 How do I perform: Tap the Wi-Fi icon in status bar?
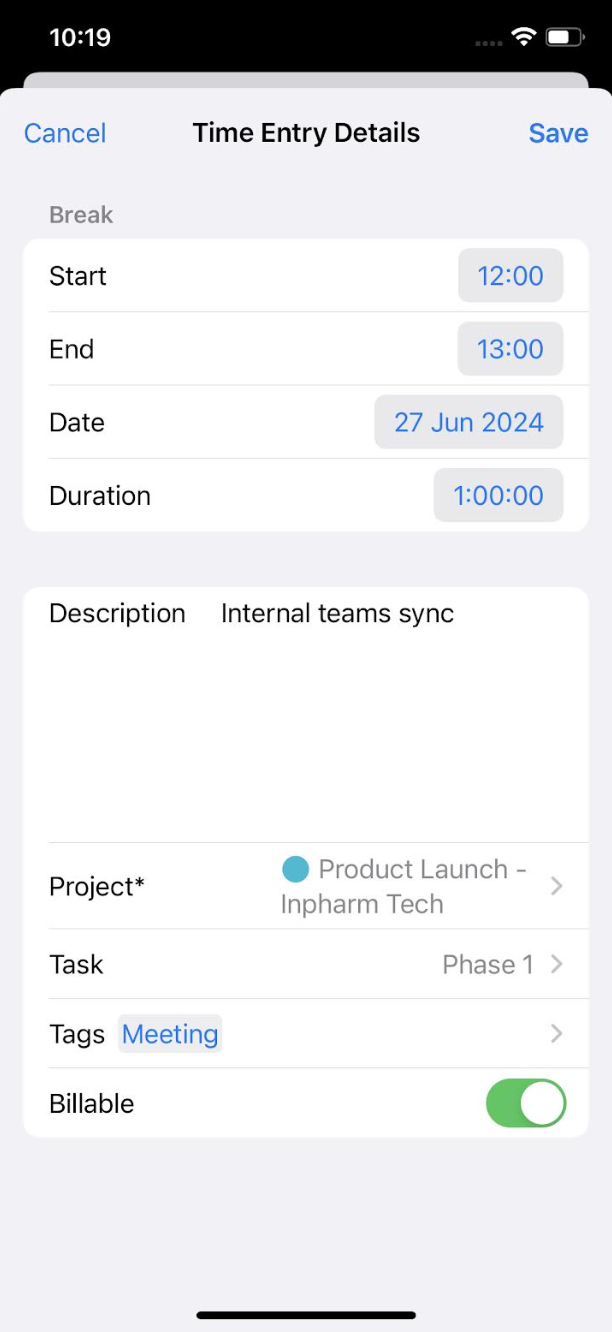click(x=523, y=35)
